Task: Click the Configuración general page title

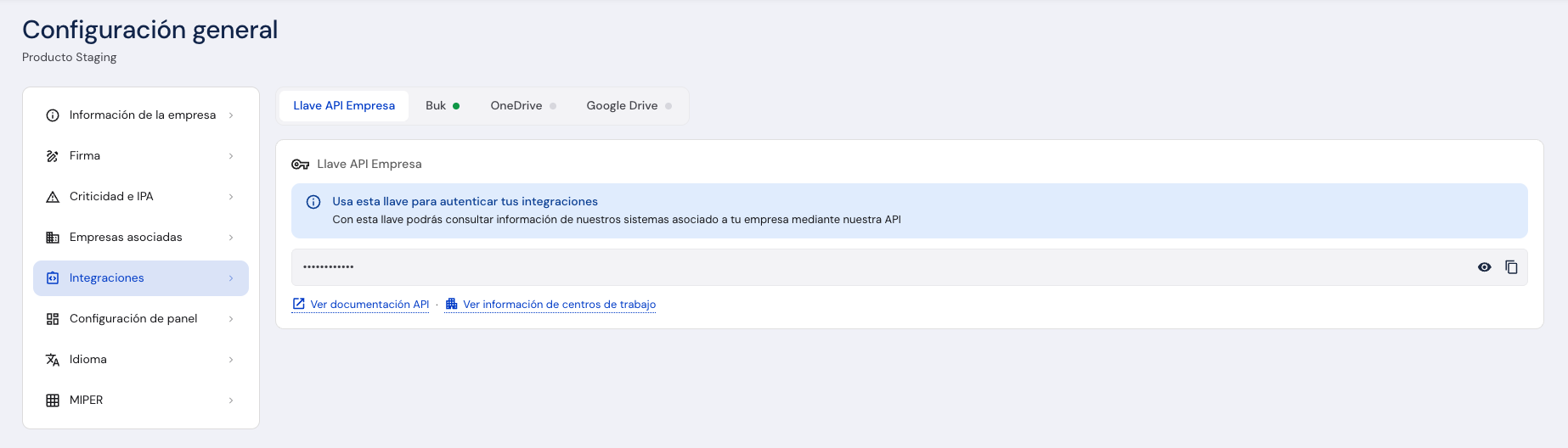Action: coord(149,30)
